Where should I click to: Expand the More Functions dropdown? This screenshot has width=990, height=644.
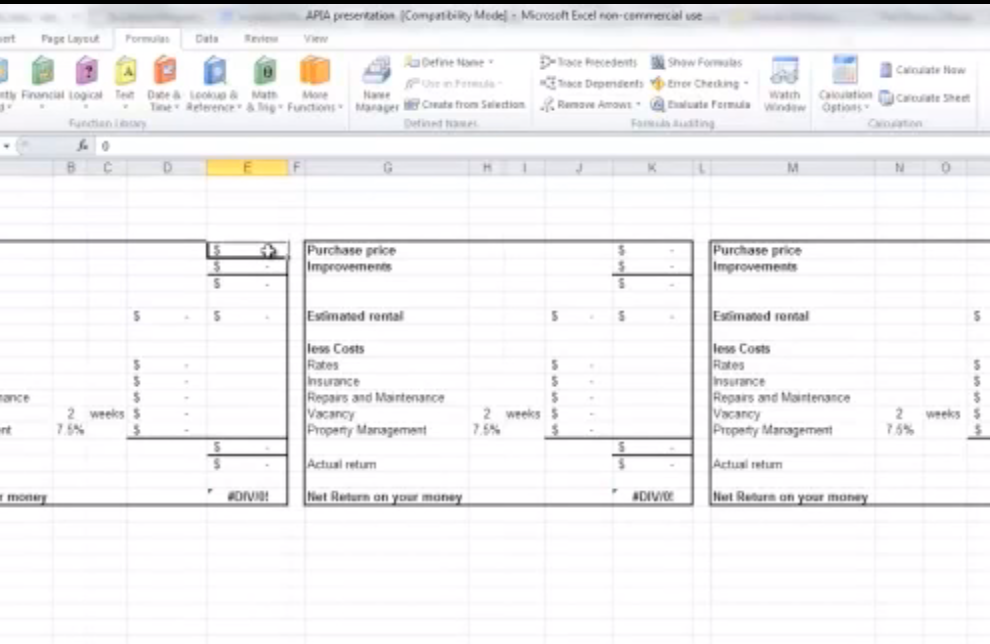click(315, 83)
